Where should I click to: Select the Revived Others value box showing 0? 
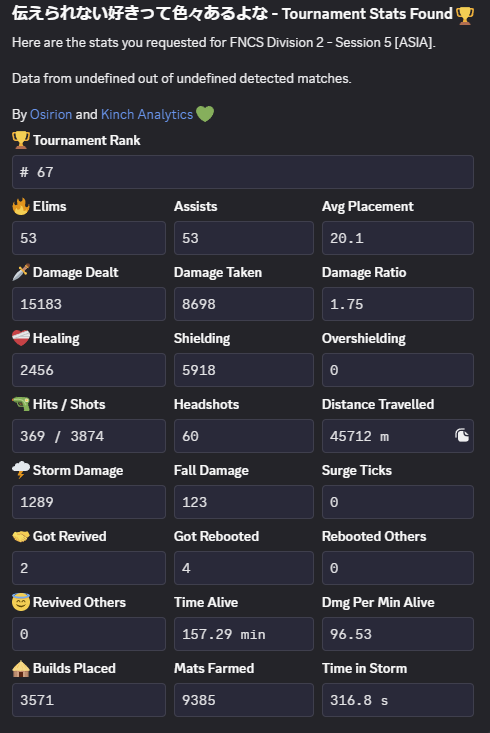coord(89,634)
